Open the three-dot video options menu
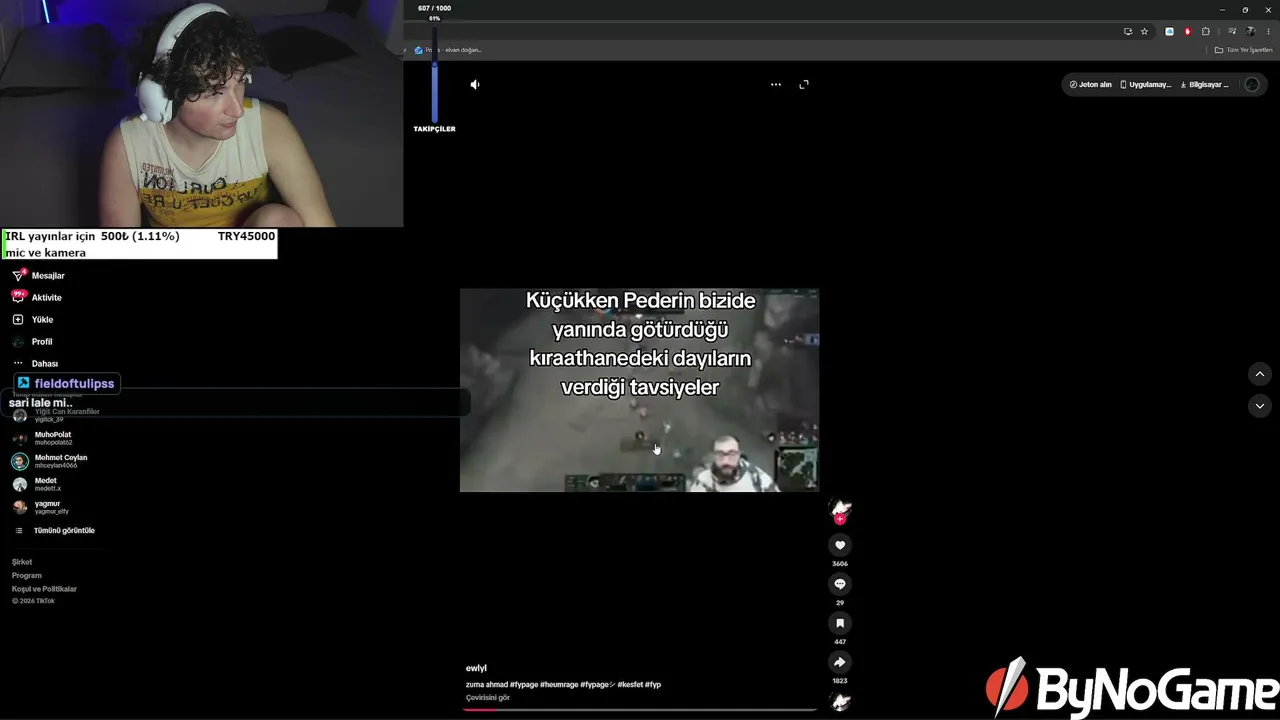This screenshot has height=720, width=1280. [x=775, y=85]
